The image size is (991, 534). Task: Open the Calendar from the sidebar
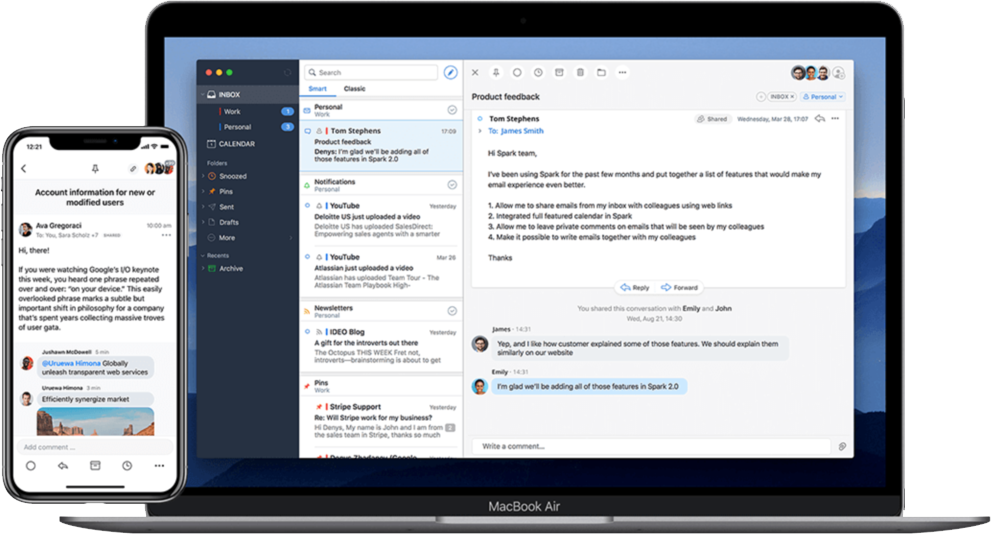point(231,144)
